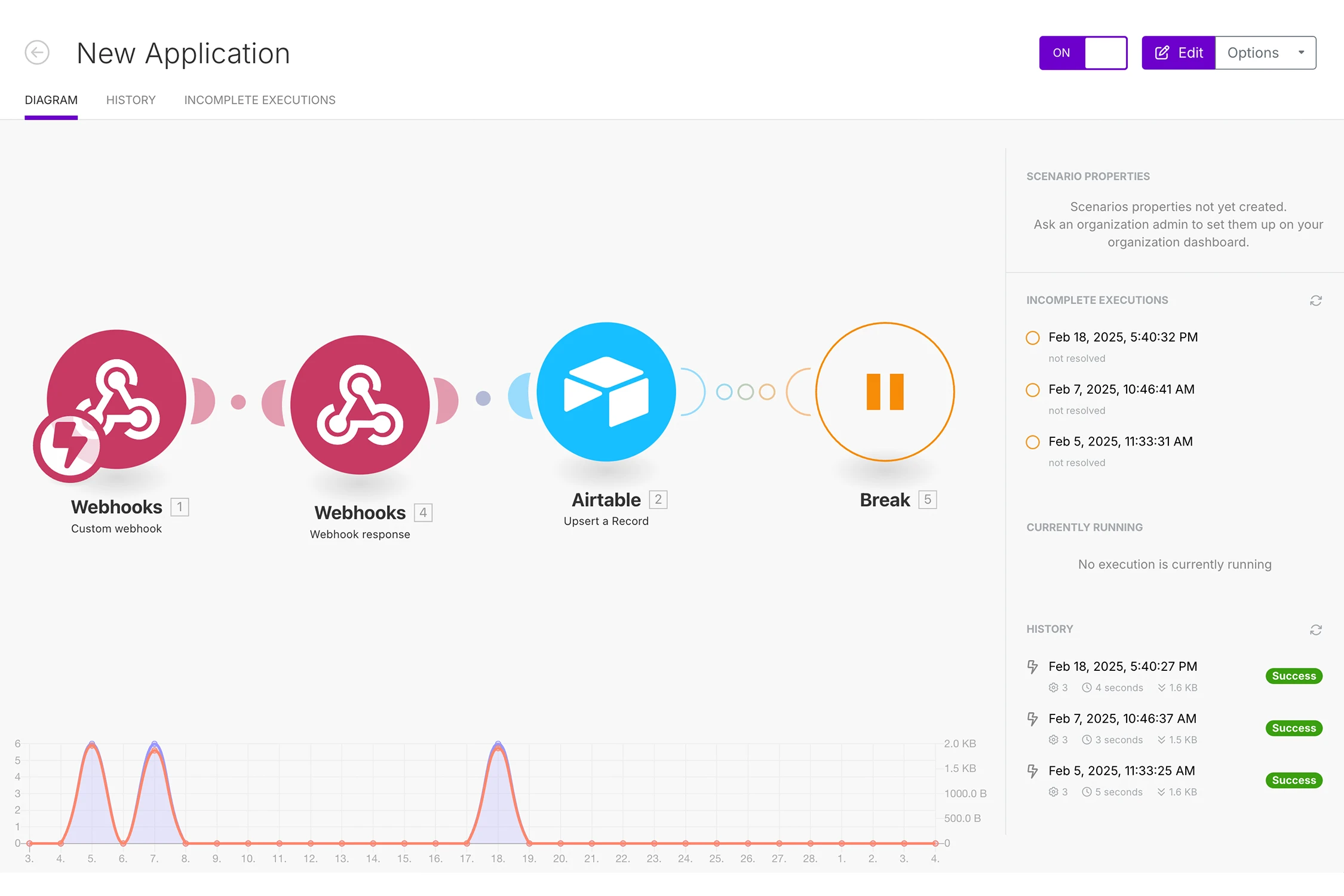Select the DIAGRAM tab
Viewport: 1344px width, 896px height.
51,99
